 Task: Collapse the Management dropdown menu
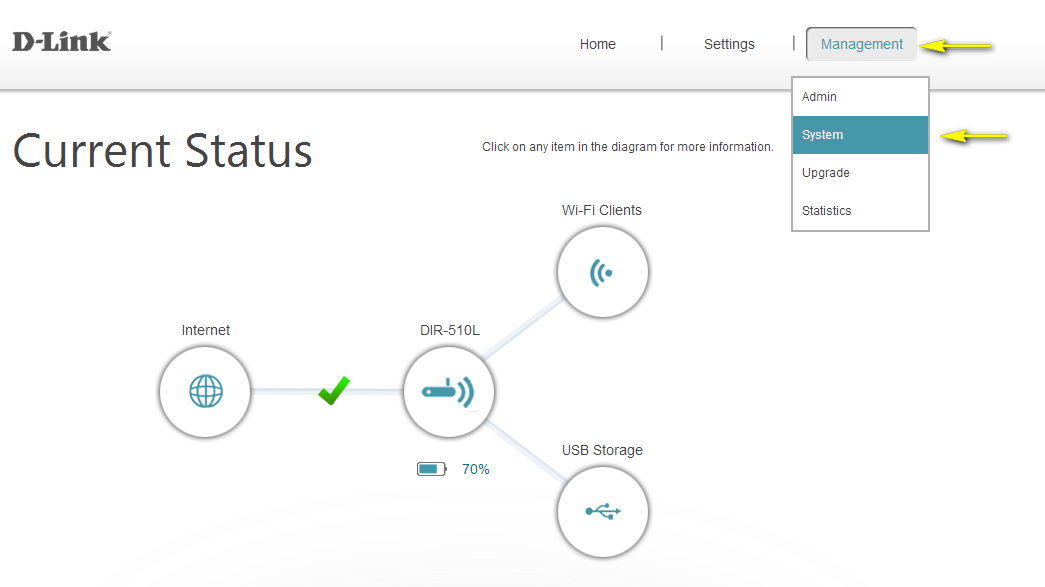(861, 44)
